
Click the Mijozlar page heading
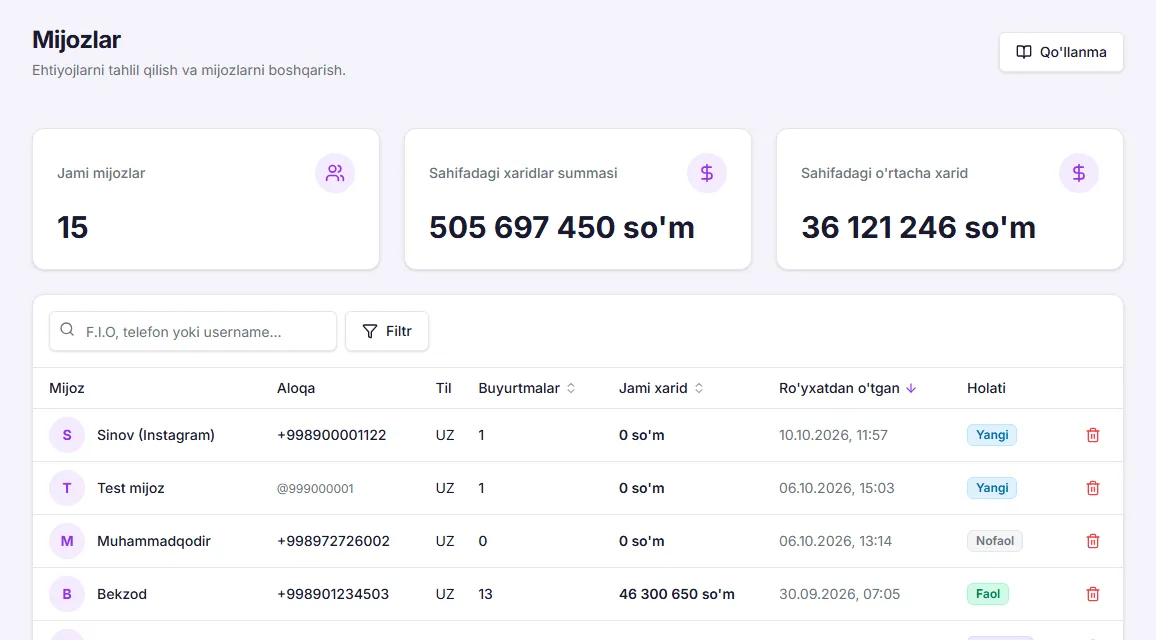click(x=76, y=40)
